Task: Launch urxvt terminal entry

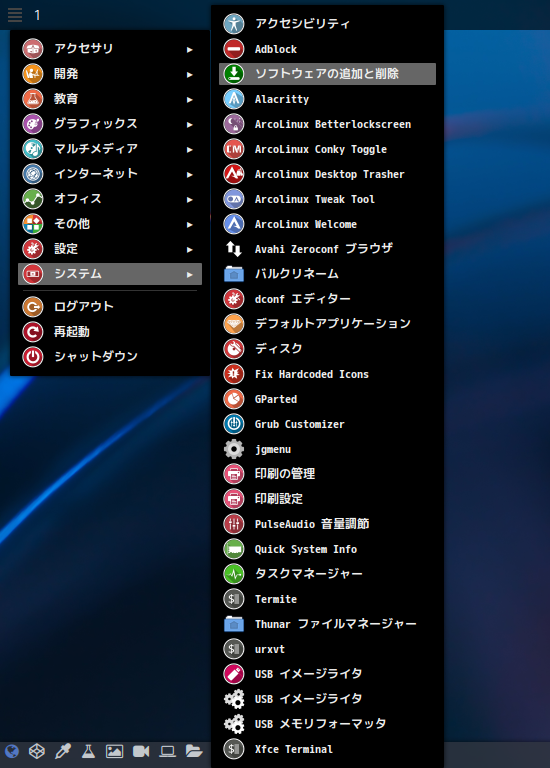Action: (x=327, y=648)
